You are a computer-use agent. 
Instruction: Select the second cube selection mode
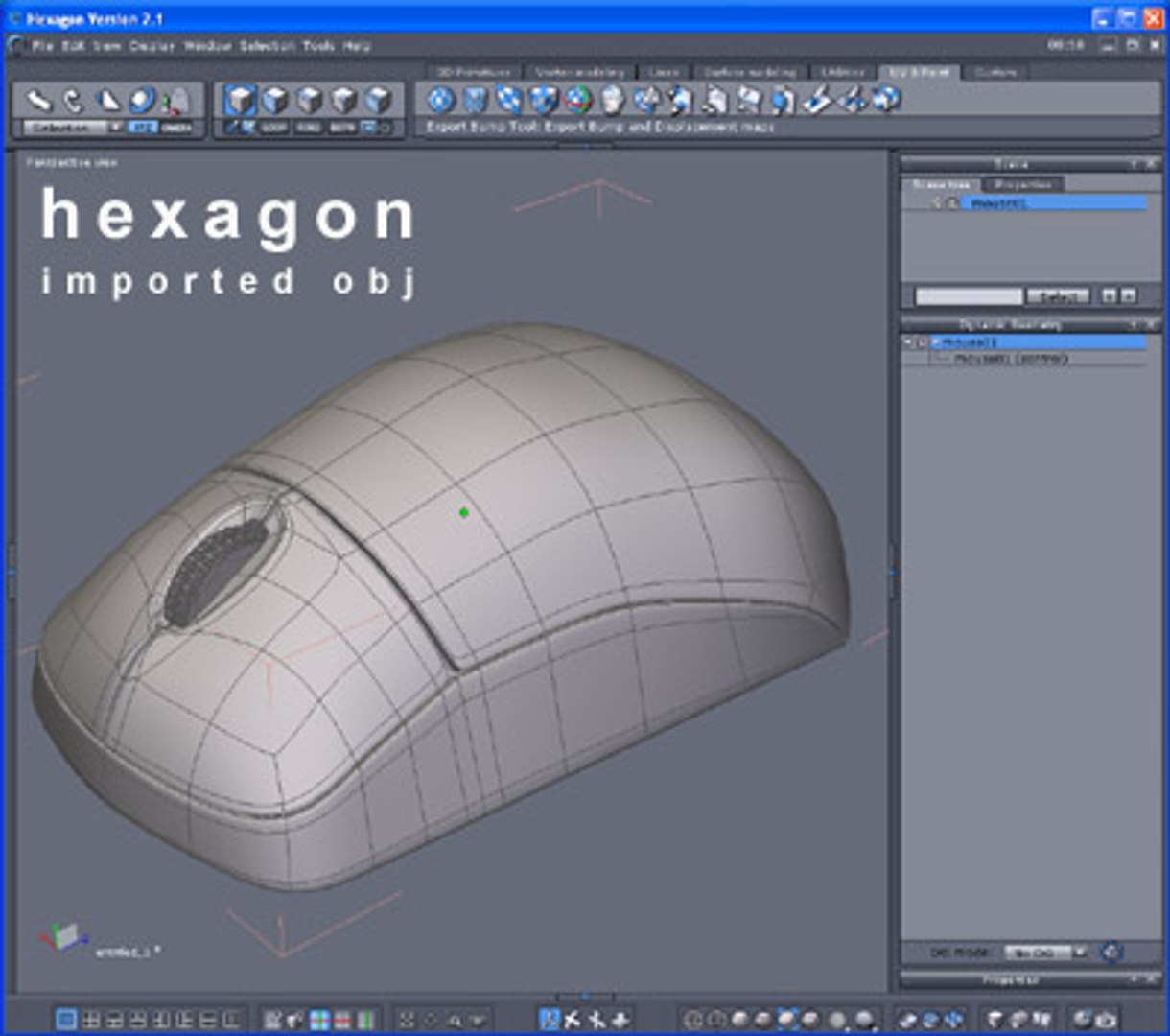pyautogui.click(x=275, y=100)
